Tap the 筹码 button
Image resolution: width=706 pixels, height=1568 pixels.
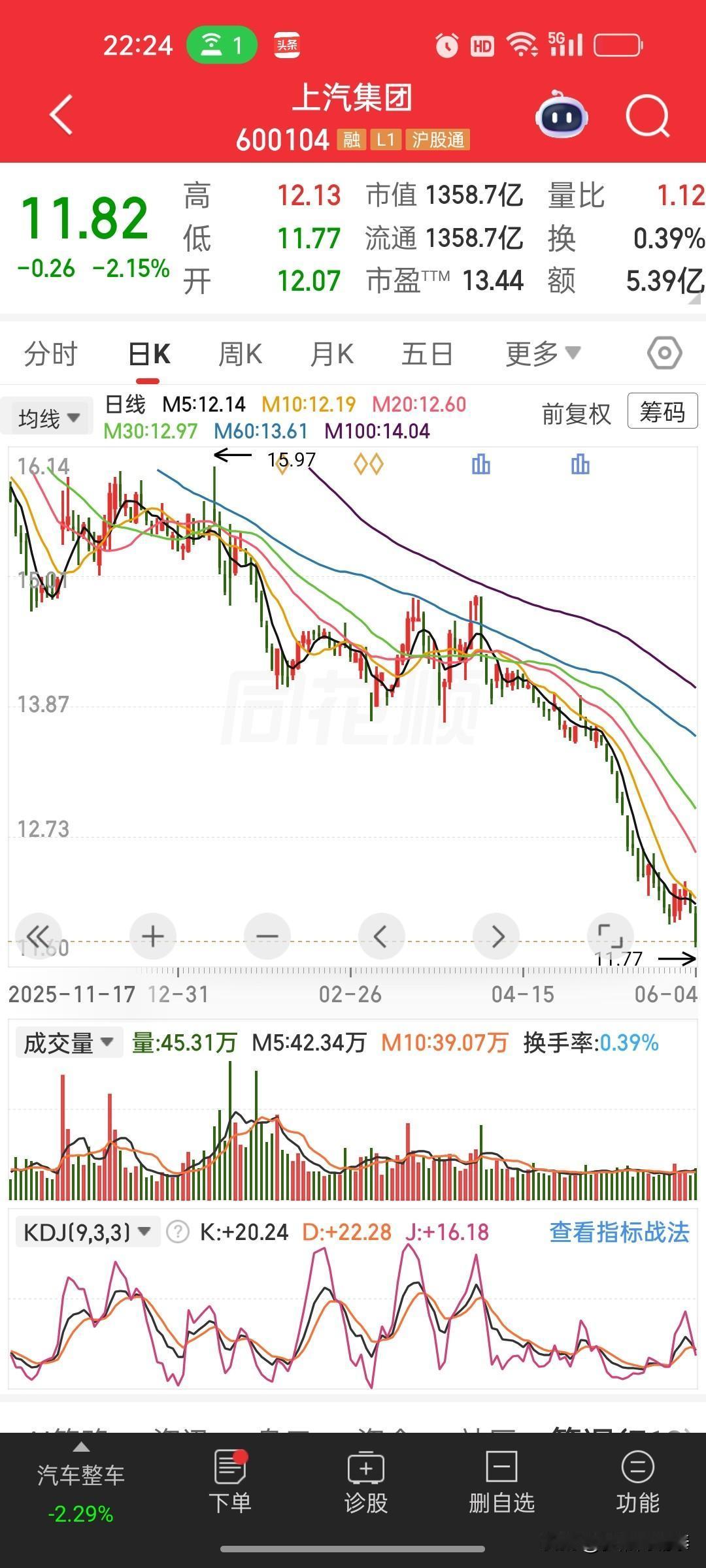coord(662,411)
